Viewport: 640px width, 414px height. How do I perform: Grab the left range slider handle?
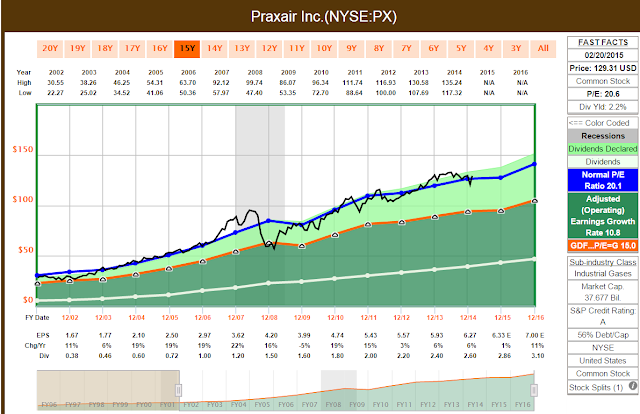(x=178, y=390)
